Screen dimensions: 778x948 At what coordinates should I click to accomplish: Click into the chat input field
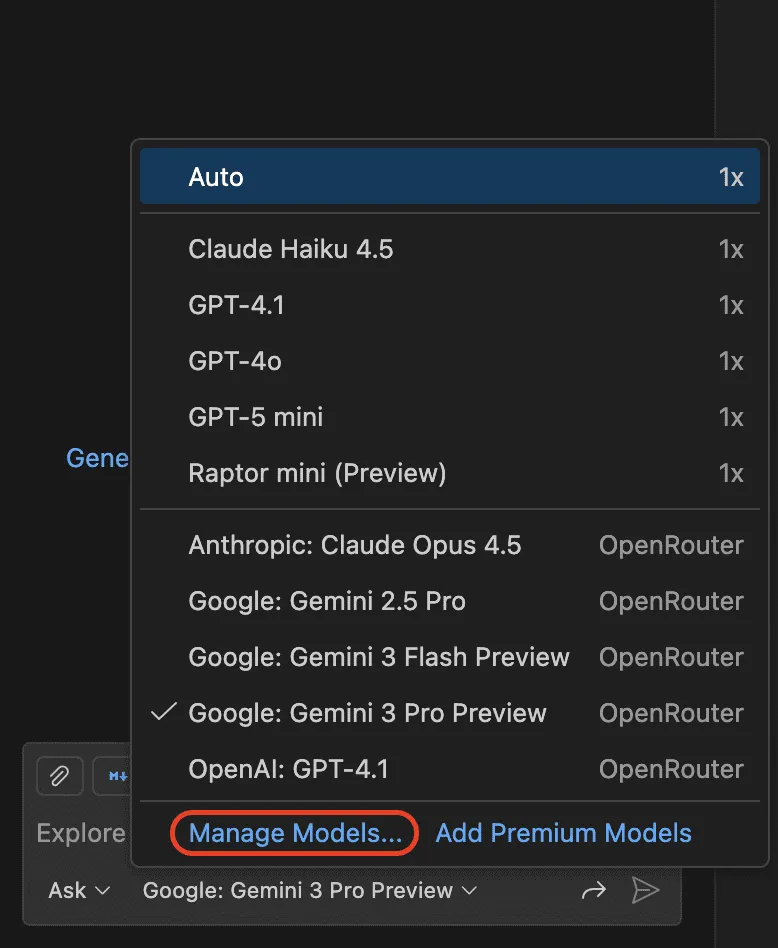coord(80,833)
